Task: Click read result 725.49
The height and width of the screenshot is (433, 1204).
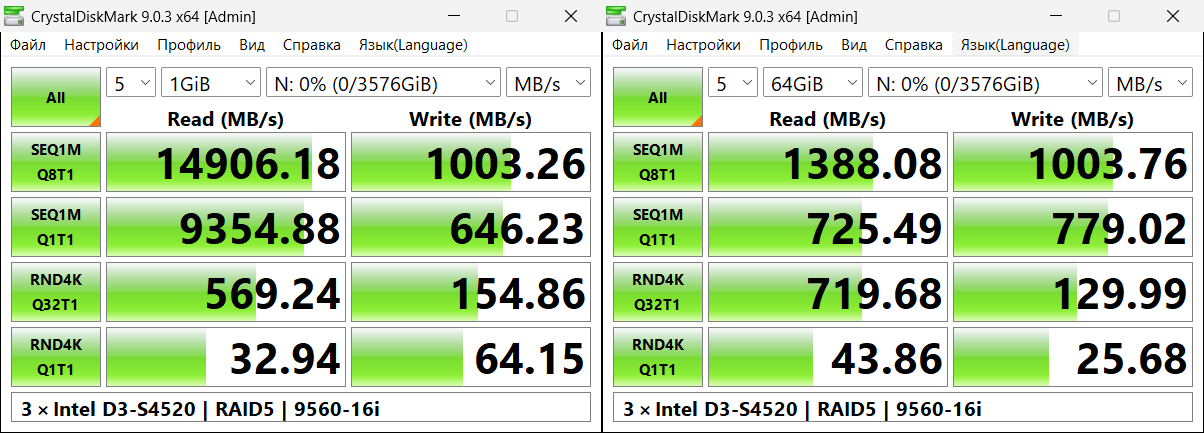Action: [828, 227]
